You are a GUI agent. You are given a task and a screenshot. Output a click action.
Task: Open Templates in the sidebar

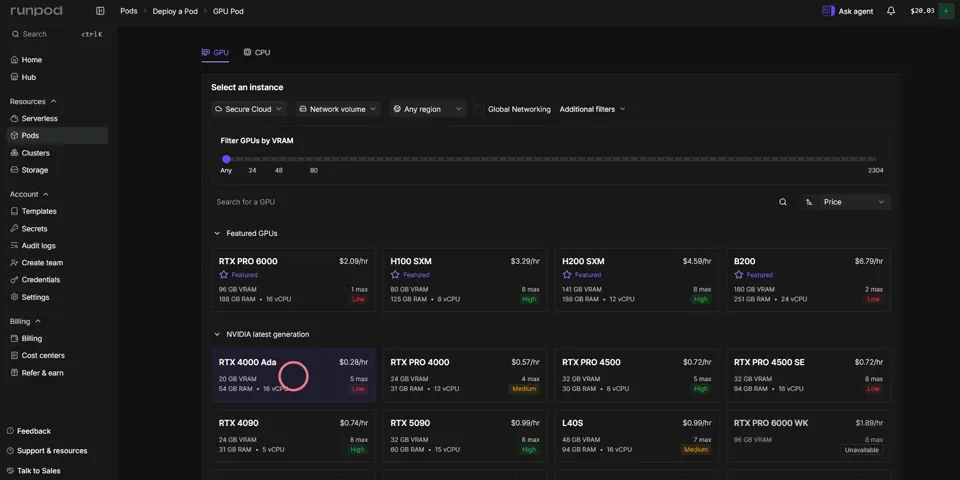coord(56,211)
